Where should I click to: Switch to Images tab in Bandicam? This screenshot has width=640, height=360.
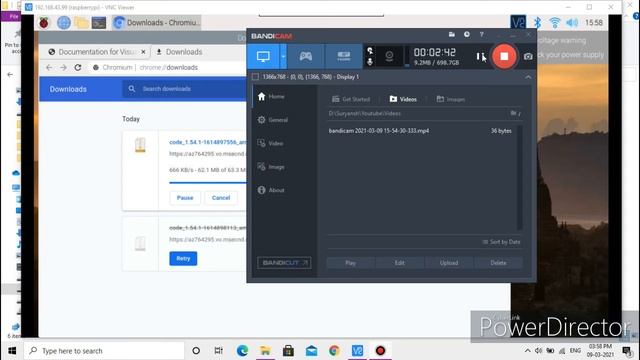(451, 99)
